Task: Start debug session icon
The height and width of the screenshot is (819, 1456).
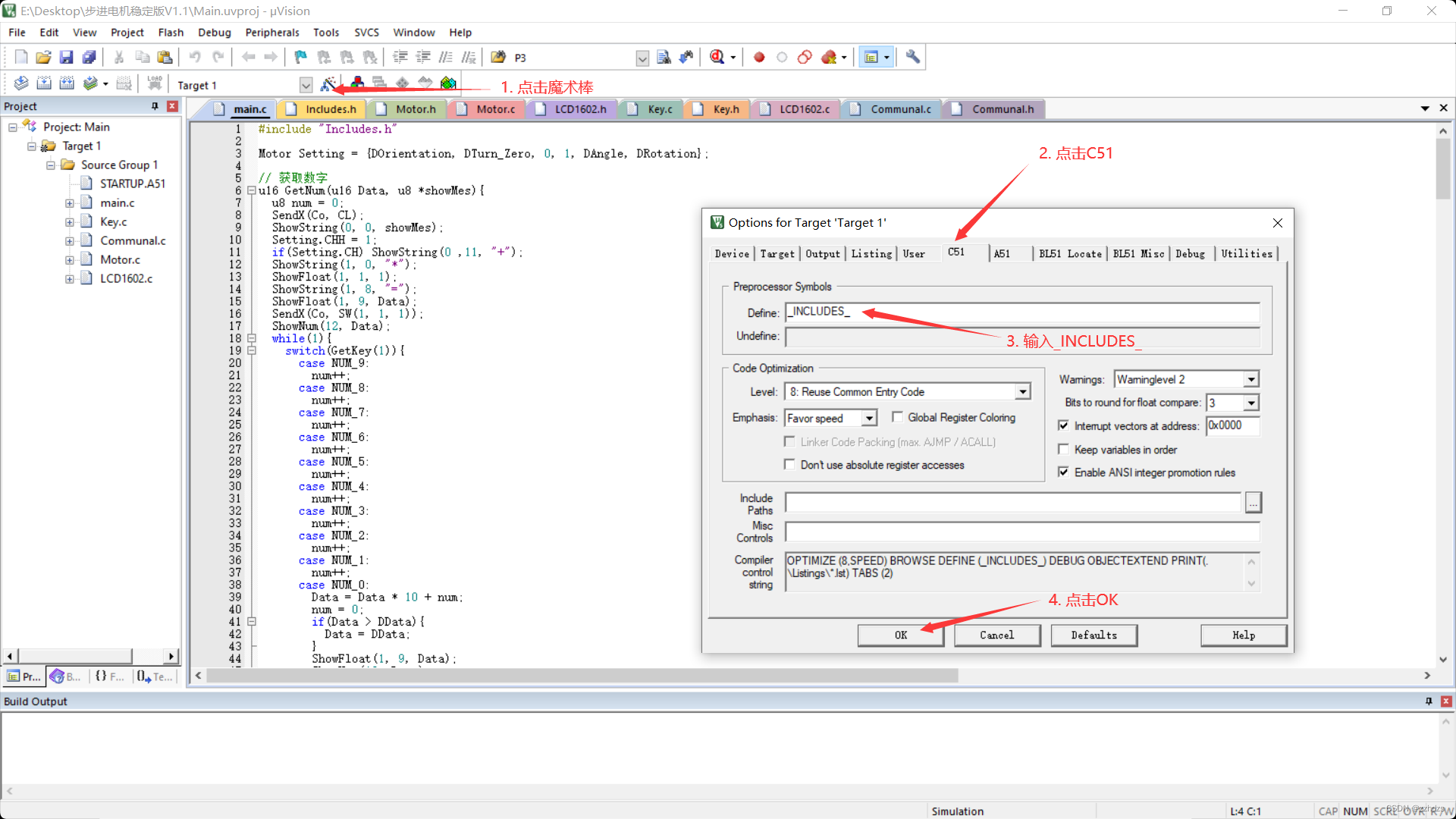Action: [717, 57]
